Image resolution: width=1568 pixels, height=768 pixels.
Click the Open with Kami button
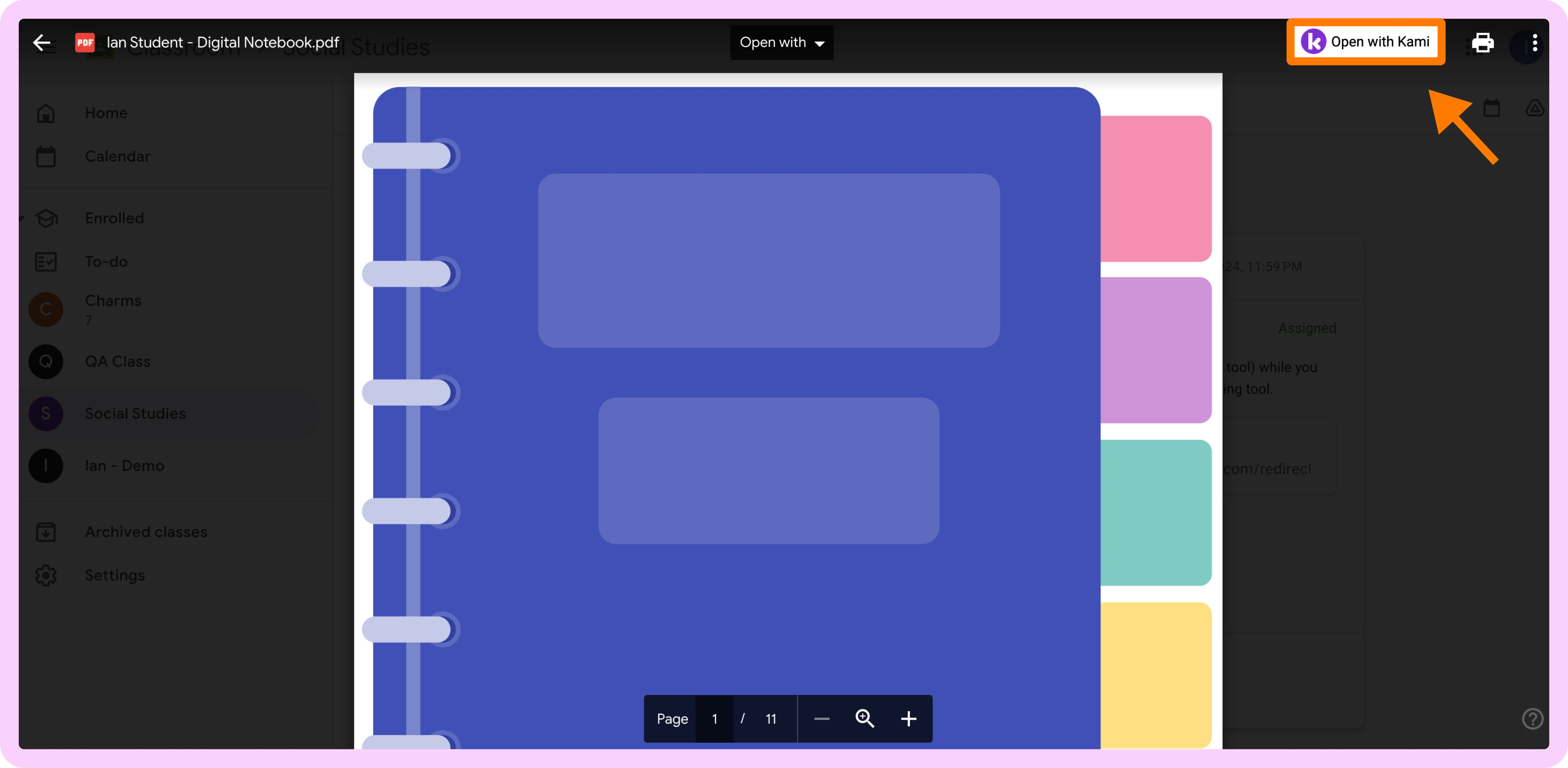coord(1379,42)
